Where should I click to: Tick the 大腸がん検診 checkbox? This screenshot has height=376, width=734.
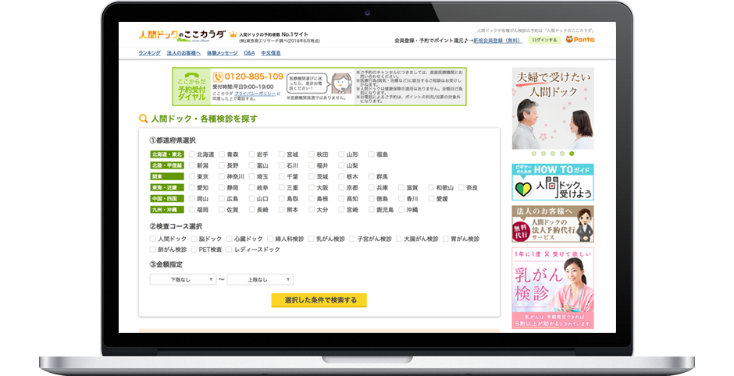click(x=399, y=239)
